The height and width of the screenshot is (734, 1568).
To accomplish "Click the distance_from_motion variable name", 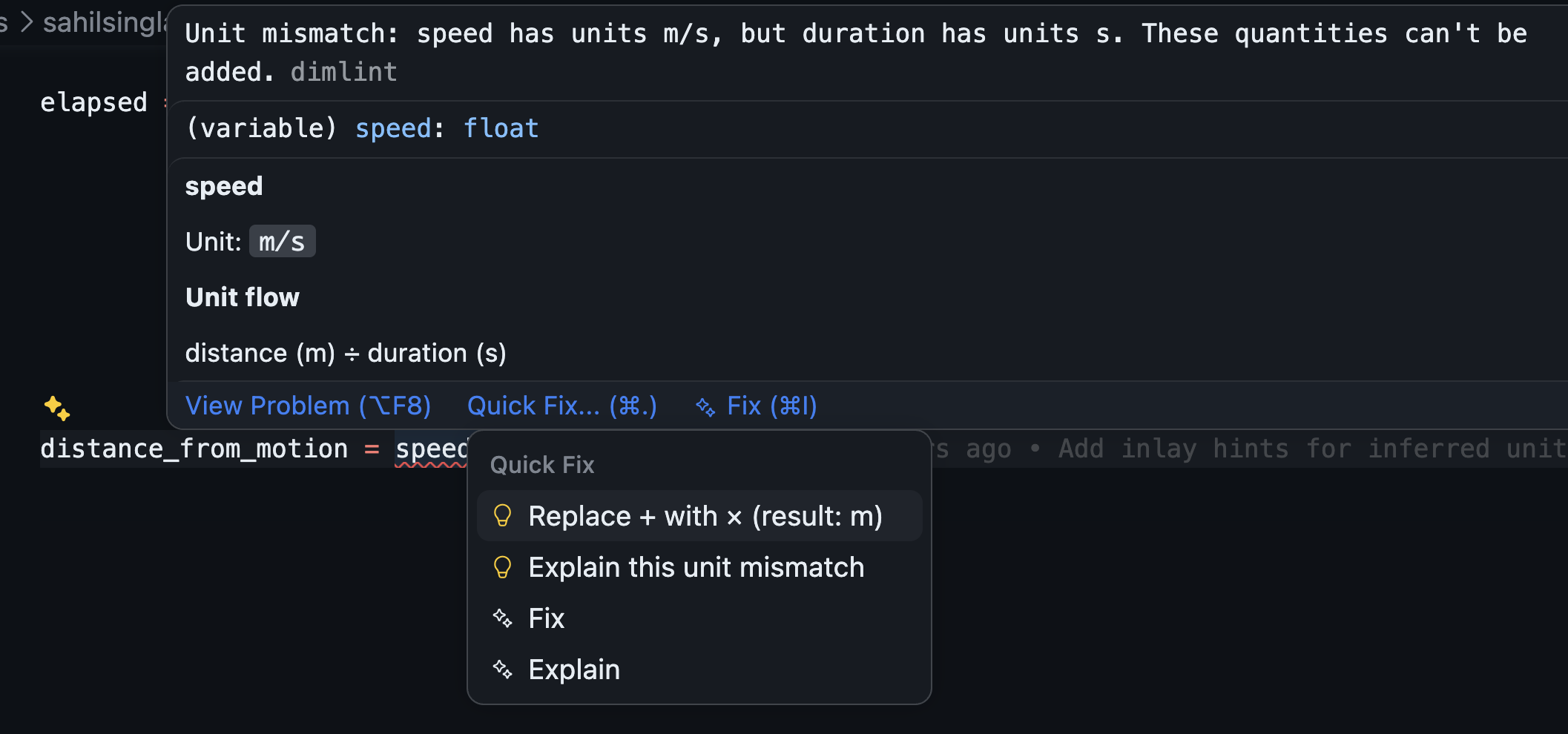I will pos(194,449).
